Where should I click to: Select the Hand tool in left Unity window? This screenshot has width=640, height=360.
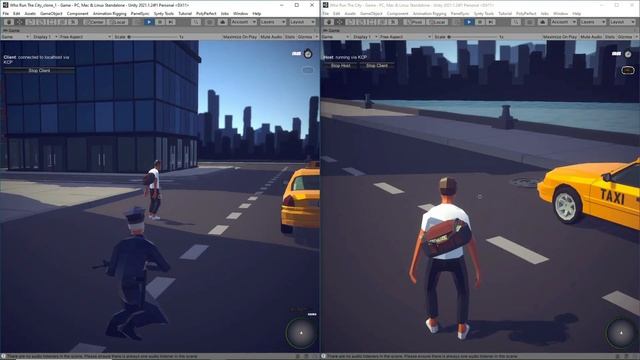(8, 22)
